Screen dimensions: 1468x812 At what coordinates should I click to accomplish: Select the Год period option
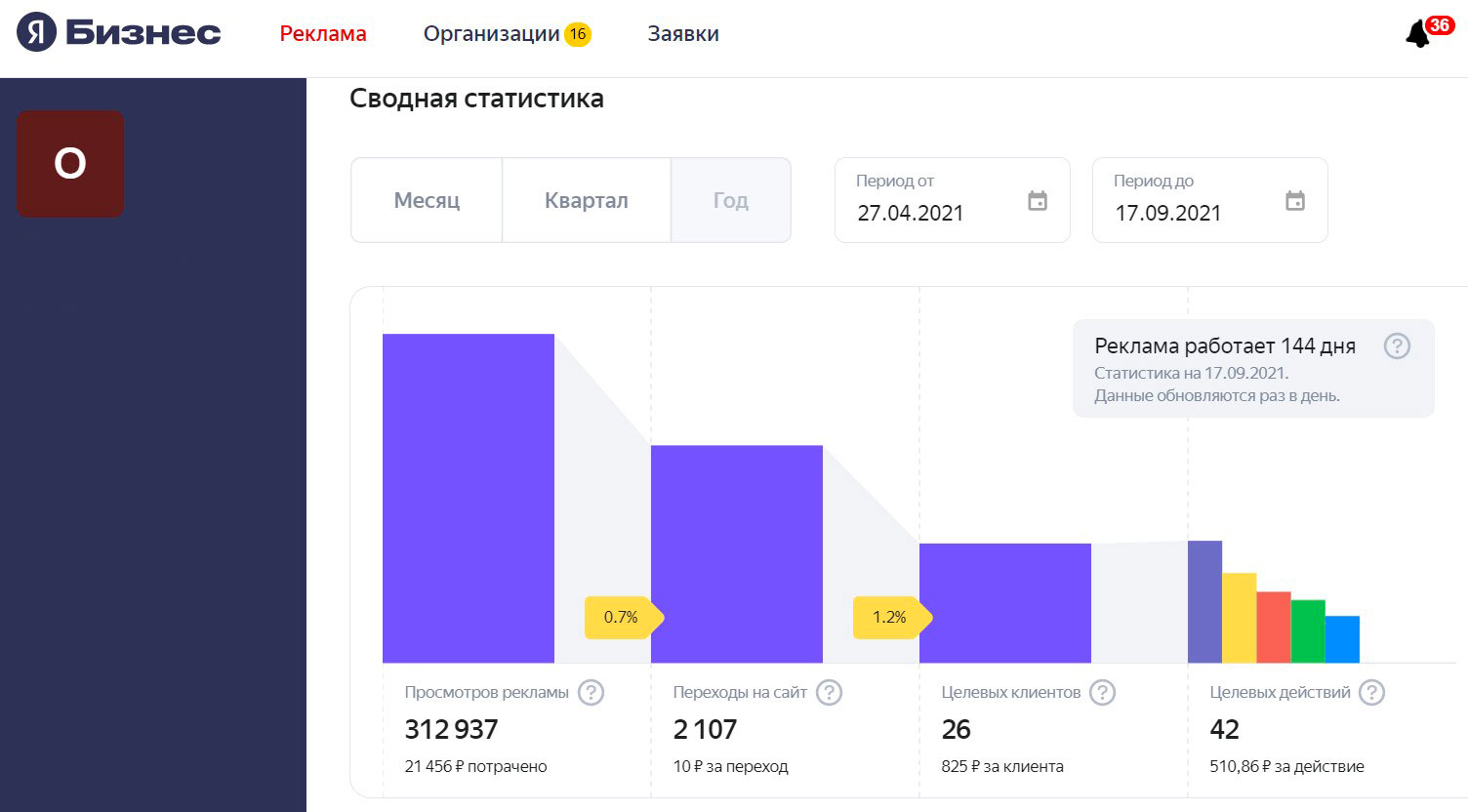(x=730, y=200)
